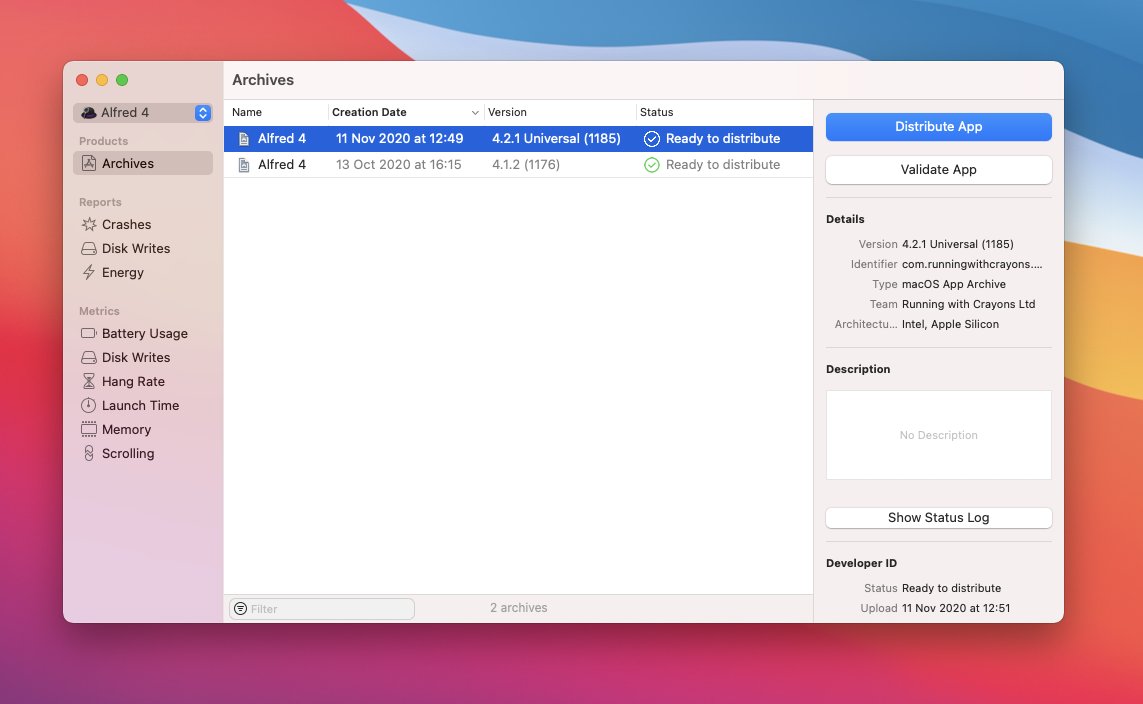Click the Upload date 11 Nov 2020 at 12:51
1143x704 pixels.
coord(956,608)
